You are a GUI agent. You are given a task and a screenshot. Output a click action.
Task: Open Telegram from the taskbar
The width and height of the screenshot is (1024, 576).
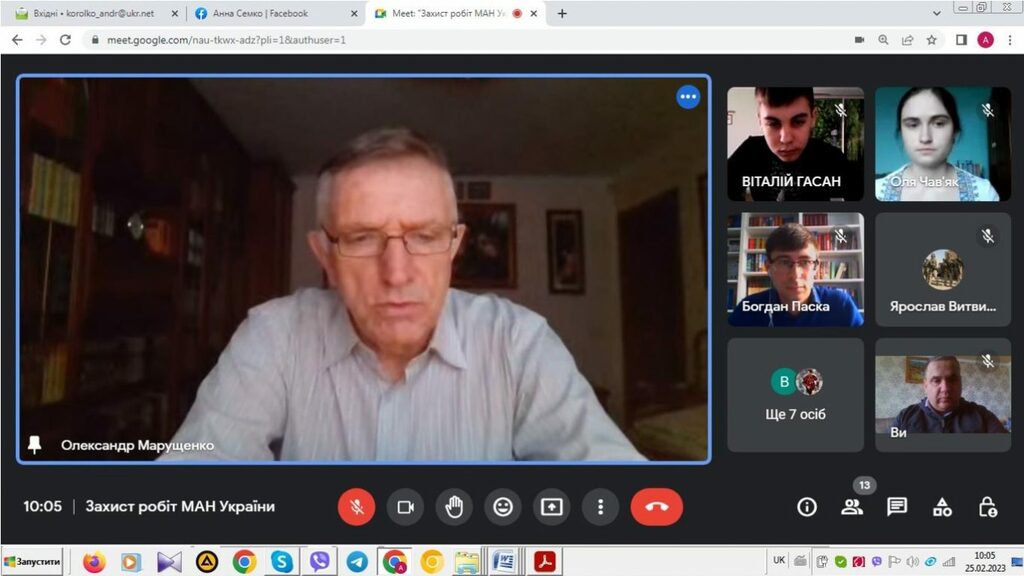tap(357, 562)
